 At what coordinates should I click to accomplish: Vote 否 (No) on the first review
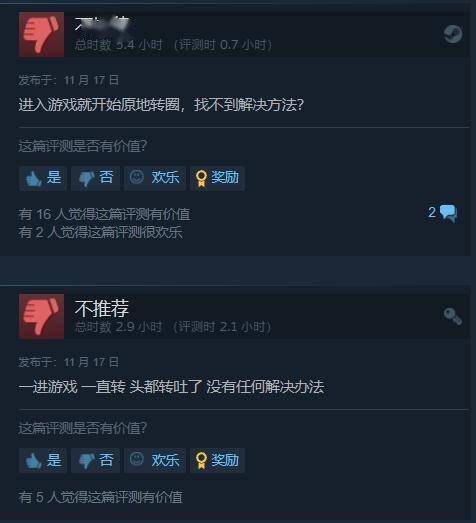95,178
